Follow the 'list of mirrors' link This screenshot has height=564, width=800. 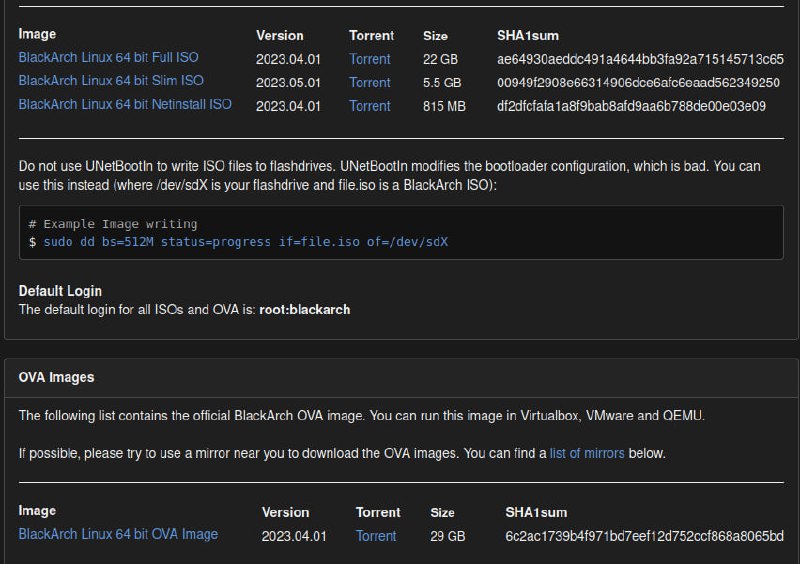pyautogui.click(x=587, y=453)
